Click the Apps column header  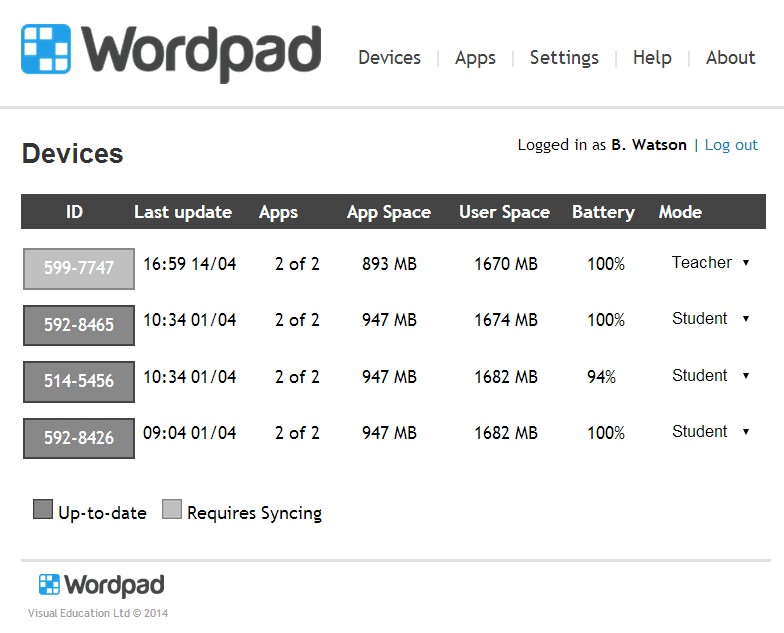pos(278,212)
